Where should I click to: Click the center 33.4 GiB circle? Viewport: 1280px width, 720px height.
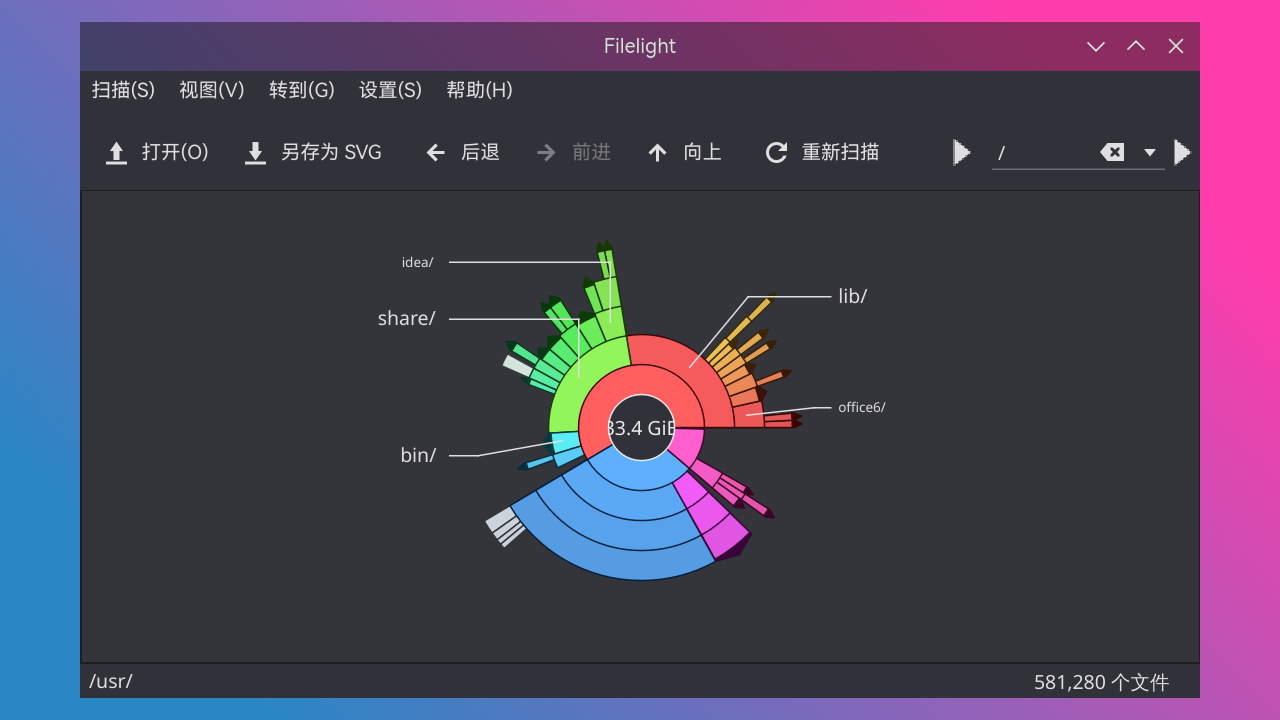point(640,428)
